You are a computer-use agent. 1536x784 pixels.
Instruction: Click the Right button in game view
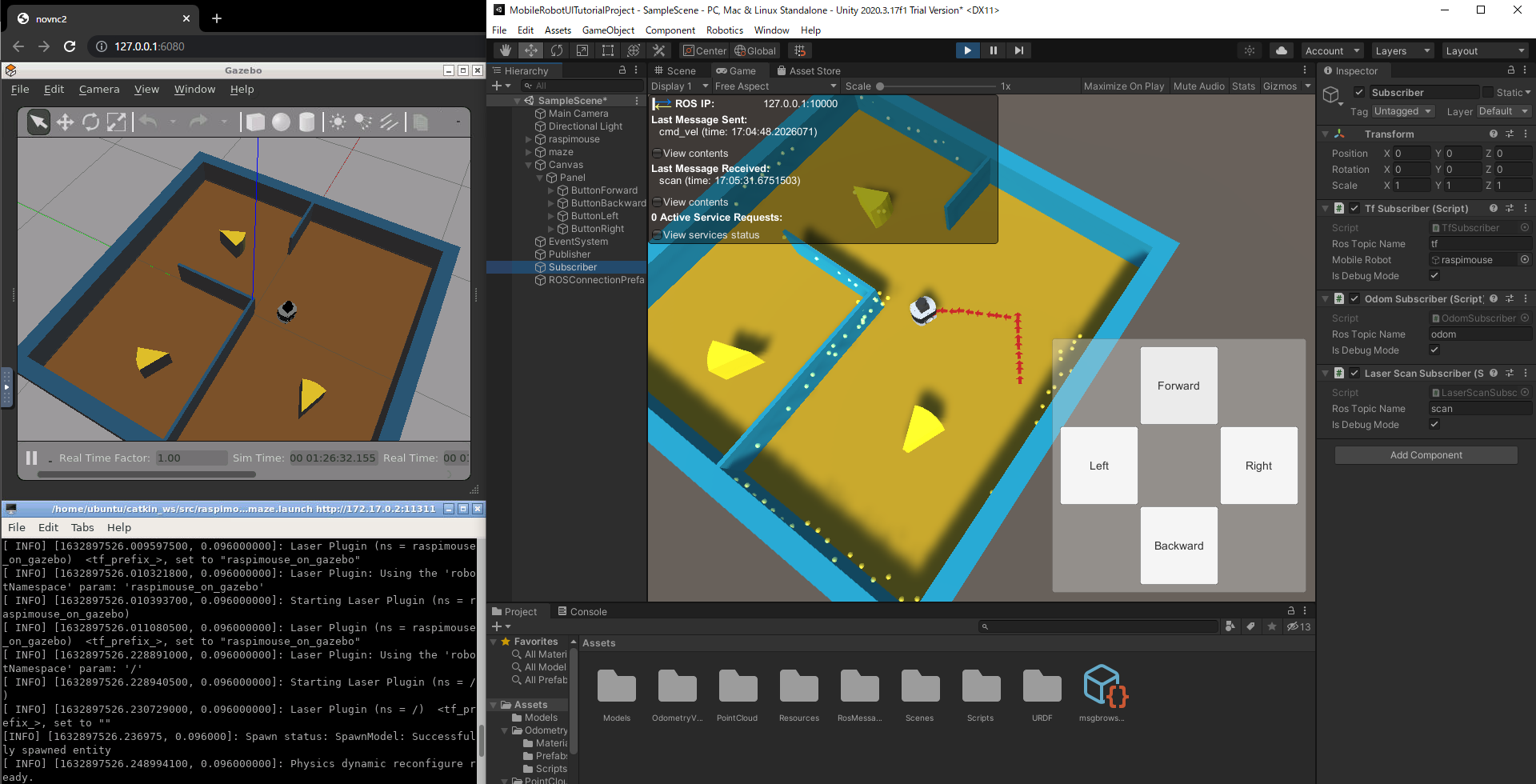[1258, 466]
